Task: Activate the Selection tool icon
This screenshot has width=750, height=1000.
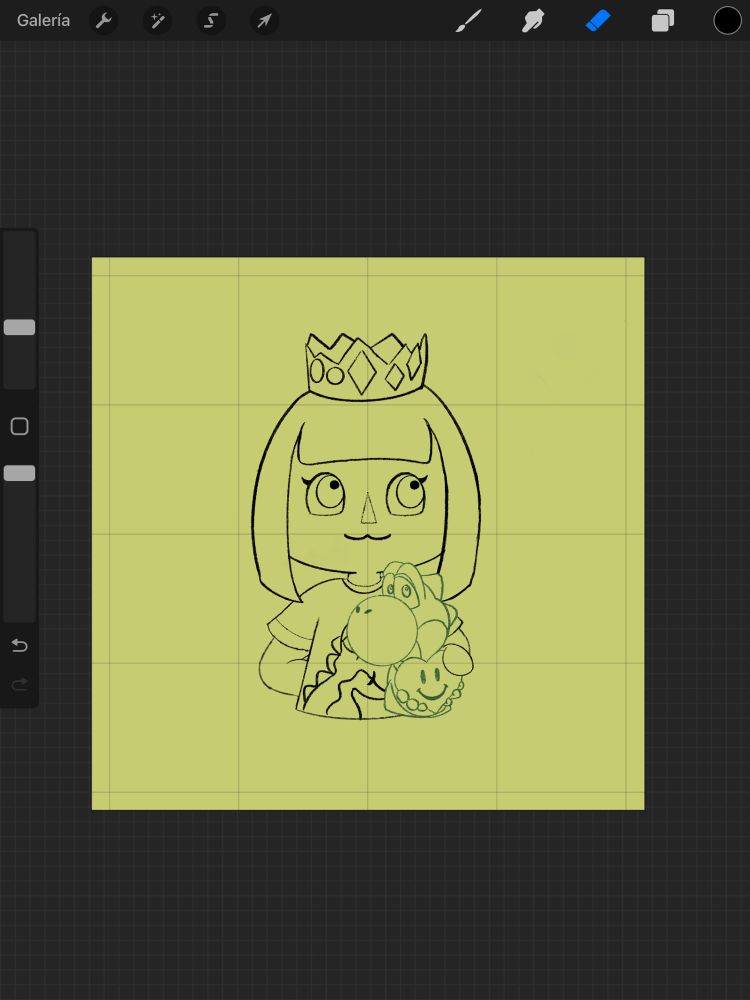Action: (x=210, y=21)
